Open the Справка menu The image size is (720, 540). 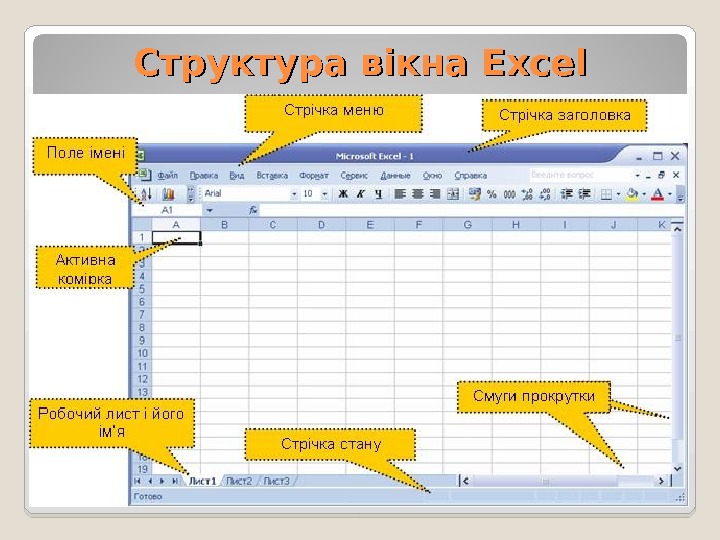pyautogui.click(x=470, y=175)
